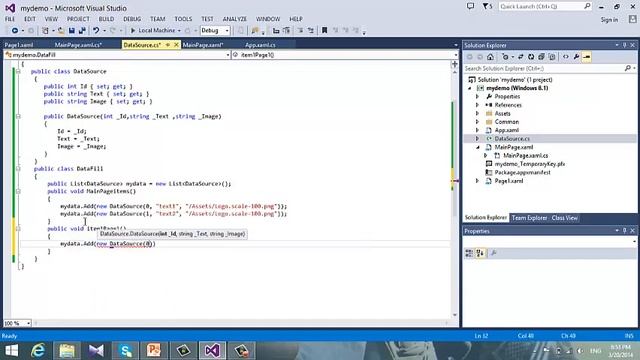
Task: Click Sync with Active Document icon
Action: coord(520,57)
